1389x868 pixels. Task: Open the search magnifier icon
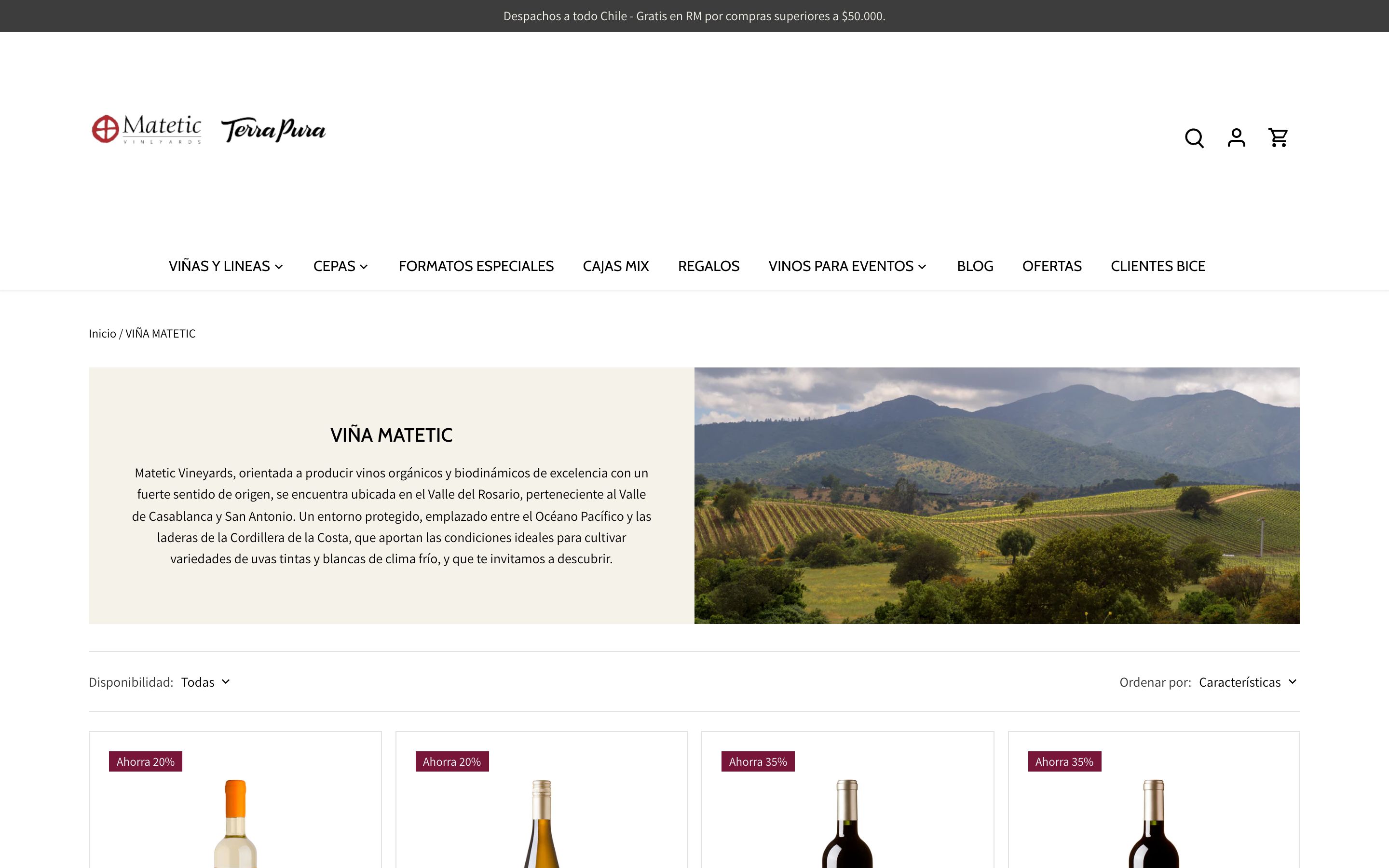tap(1194, 138)
